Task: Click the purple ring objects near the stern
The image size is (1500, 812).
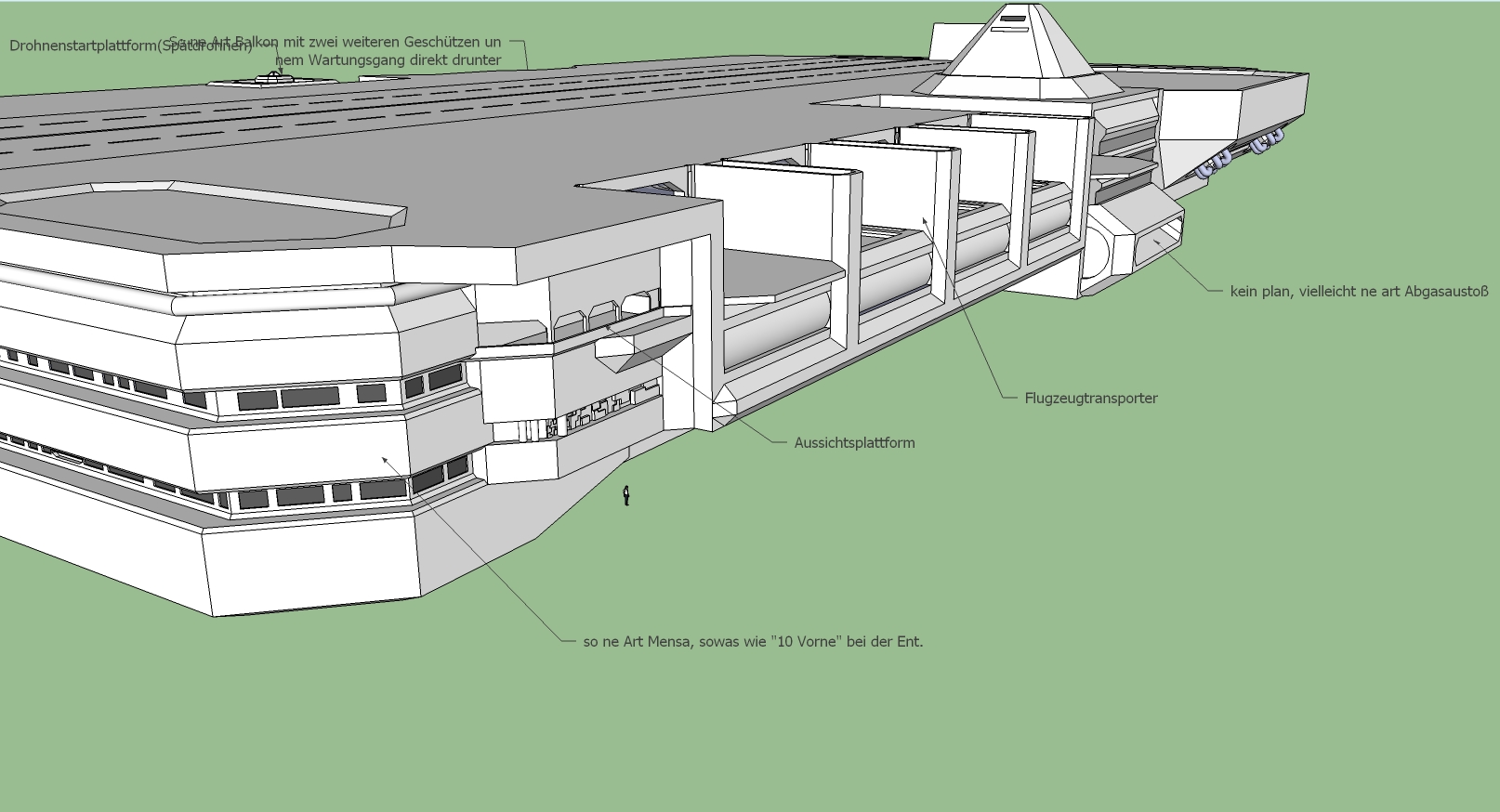Action: click(x=1238, y=153)
